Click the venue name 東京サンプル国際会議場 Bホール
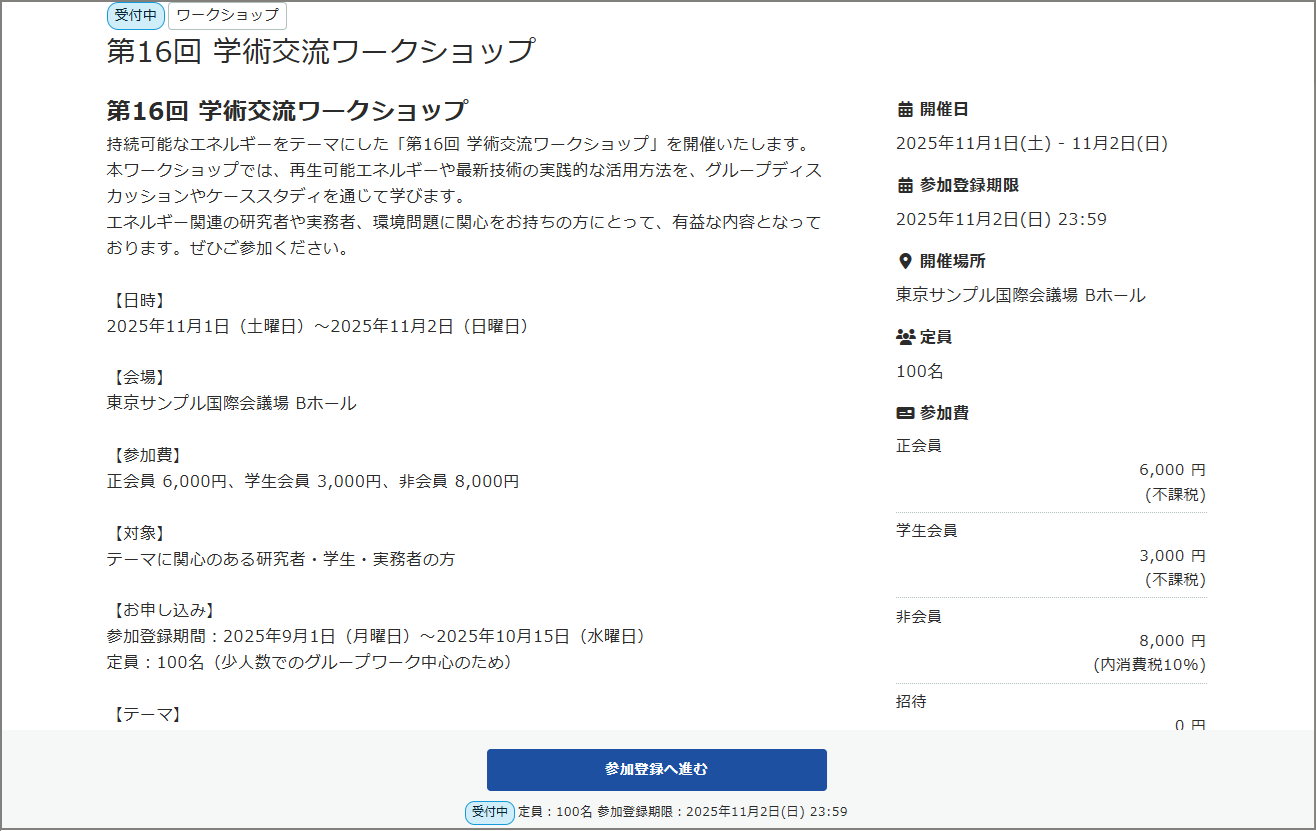This screenshot has width=1316, height=831. tap(1022, 295)
